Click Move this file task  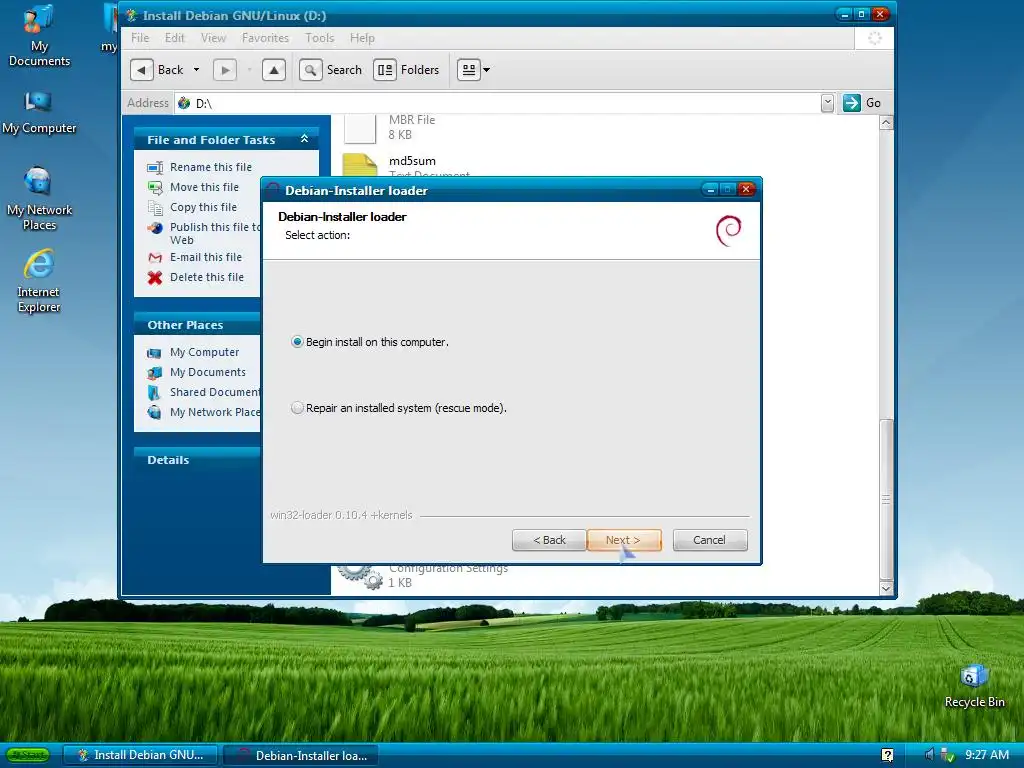204,187
